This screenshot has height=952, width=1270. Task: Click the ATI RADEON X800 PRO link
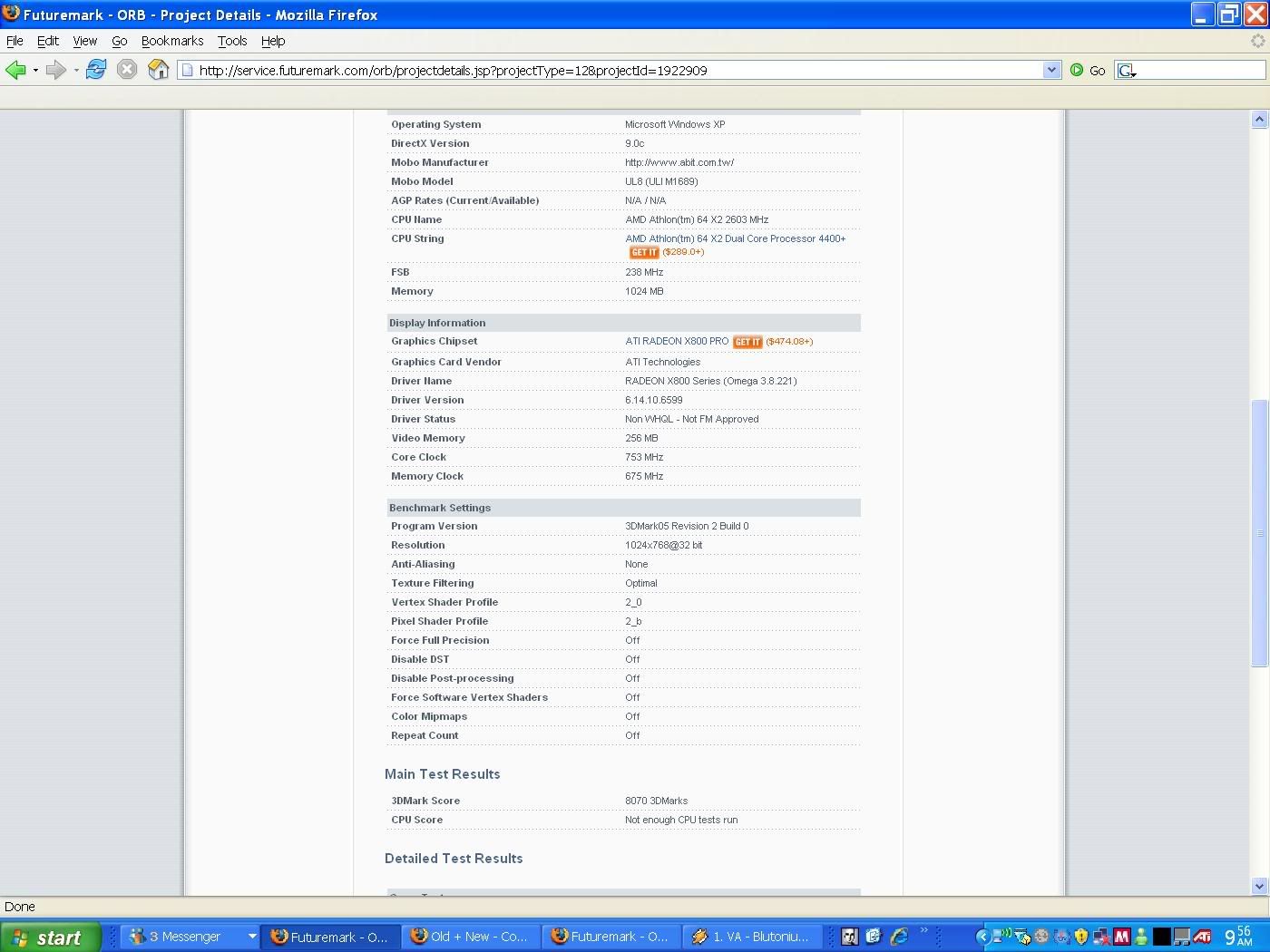pos(676,341)
